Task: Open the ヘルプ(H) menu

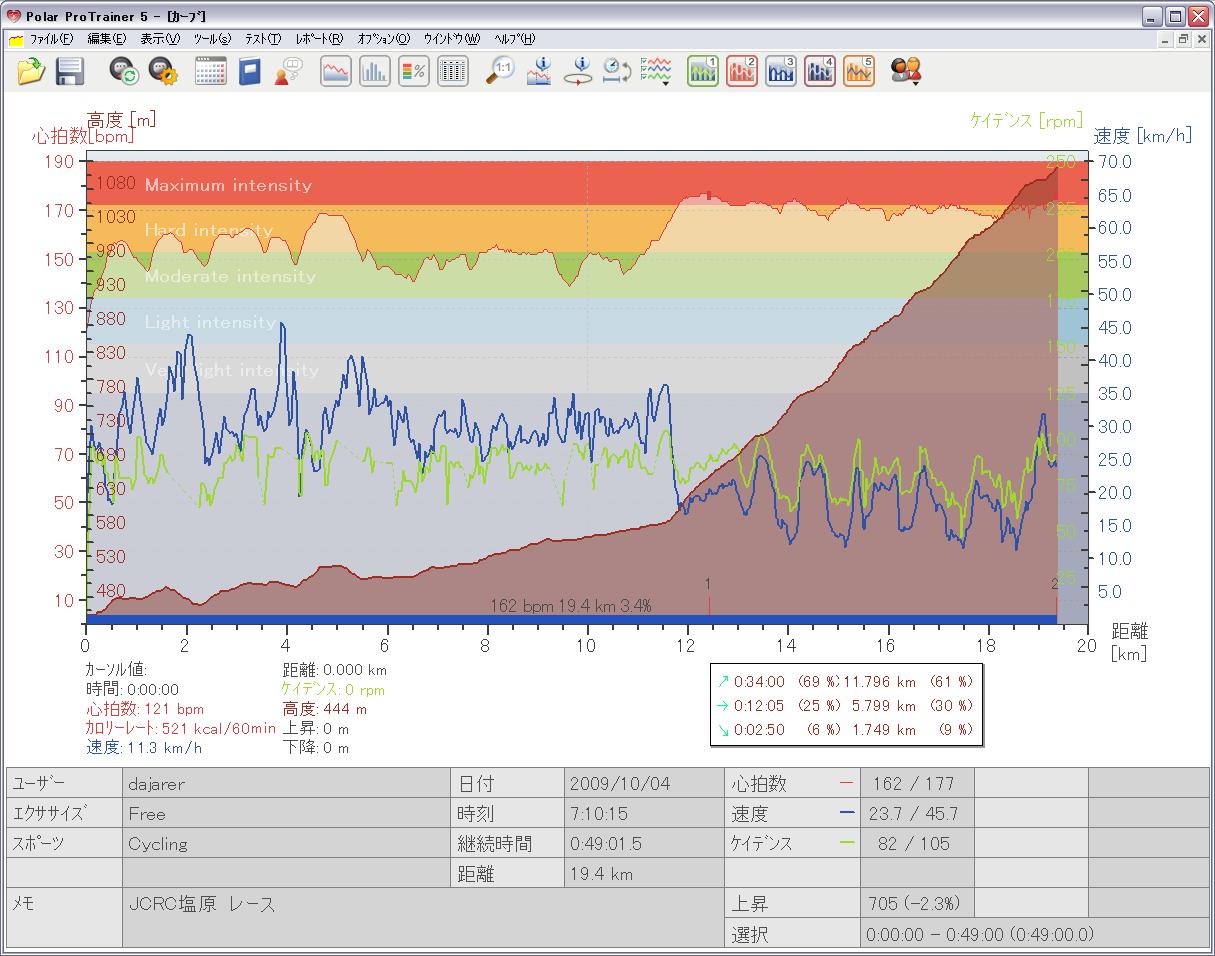Action: 515,39
